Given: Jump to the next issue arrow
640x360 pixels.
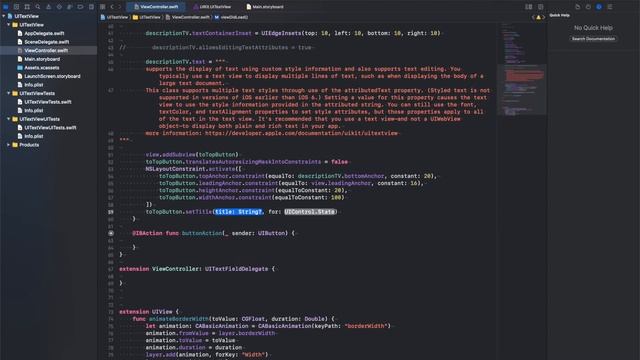Looking at the screenshot, I should (x=544, y=17).
